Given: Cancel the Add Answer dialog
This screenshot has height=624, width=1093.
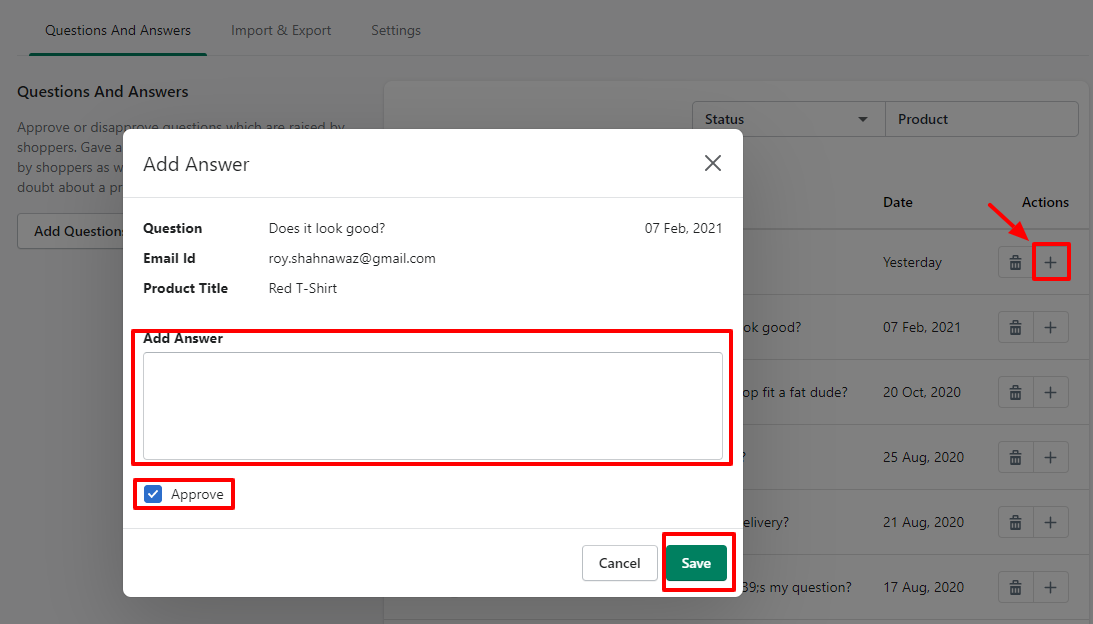Looking at the screenshot, I should click(619, 563).
